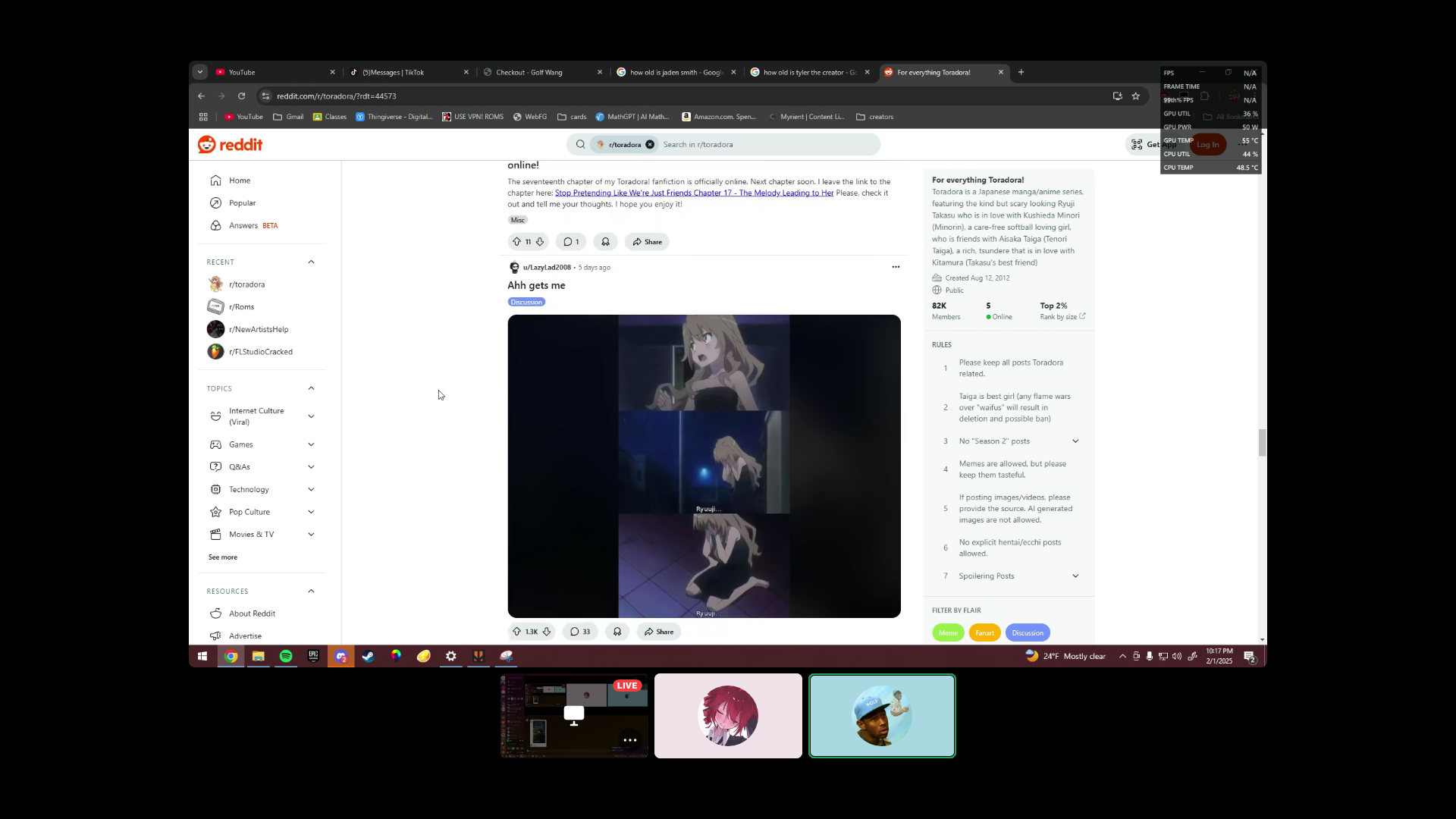Downvote the "Ahh gets me" post
The height and width of the screenshot is (819, 1456).
click(x=547, y=632)
